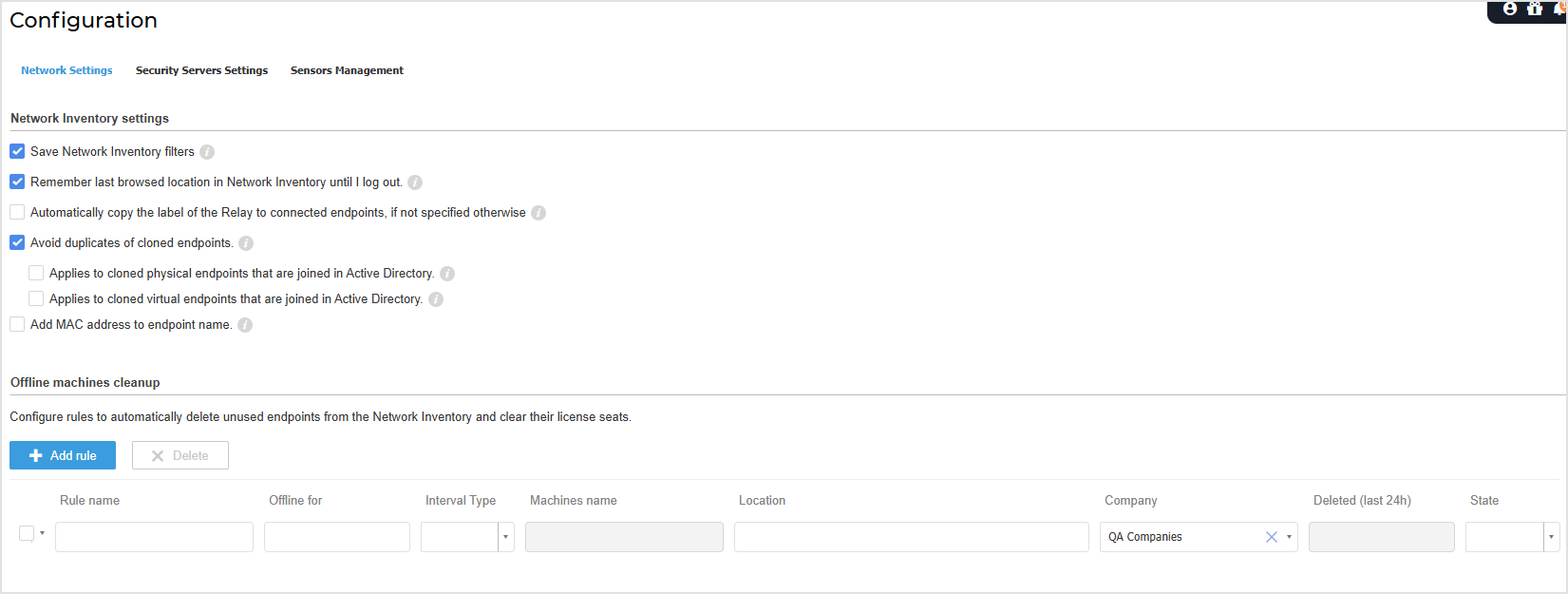Click the Offline machines cleanup heading
Screen dimensions: 1568x594
[x=85, y=383]
